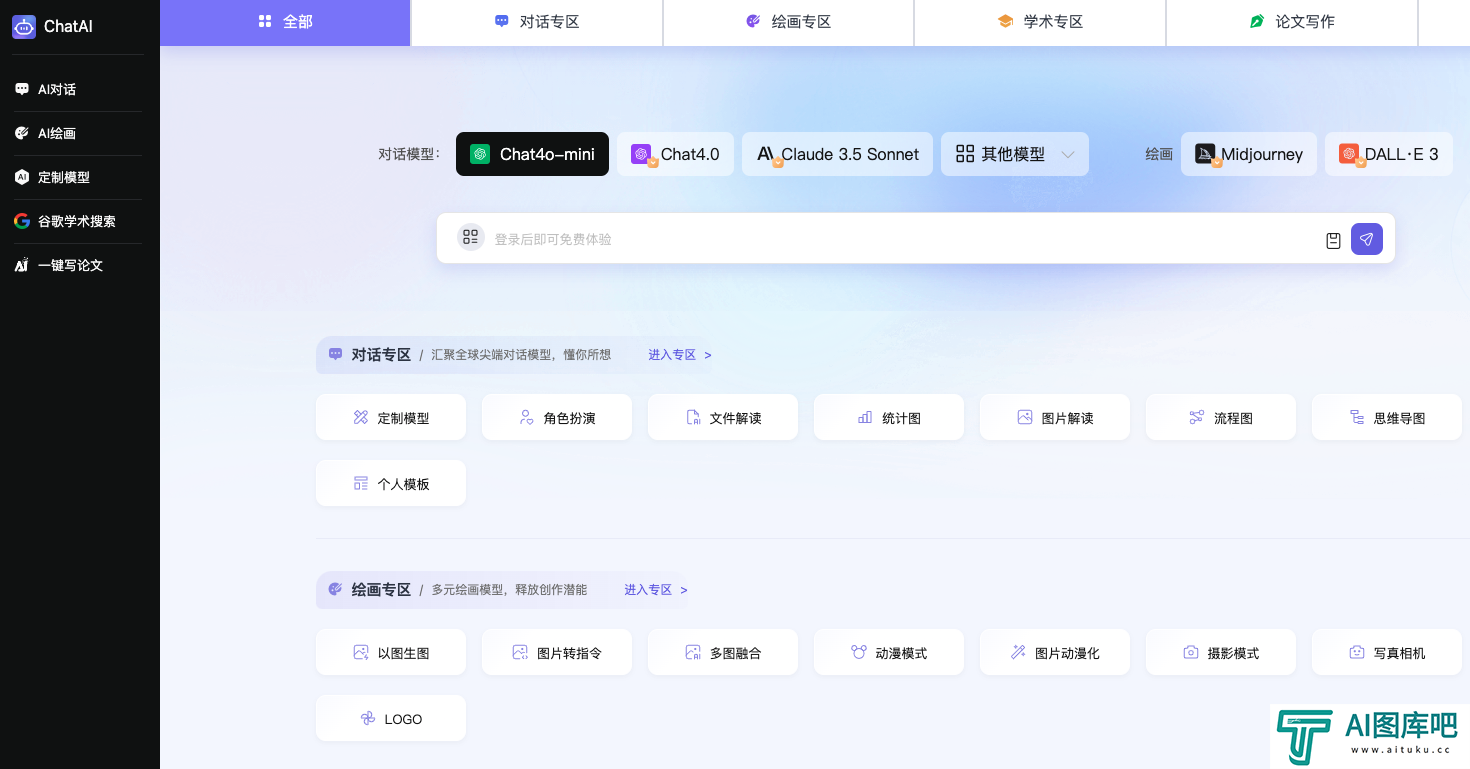The image size is (1470, 769).
Task: Open the 动漫模式 card
Action: click(889, 652)
